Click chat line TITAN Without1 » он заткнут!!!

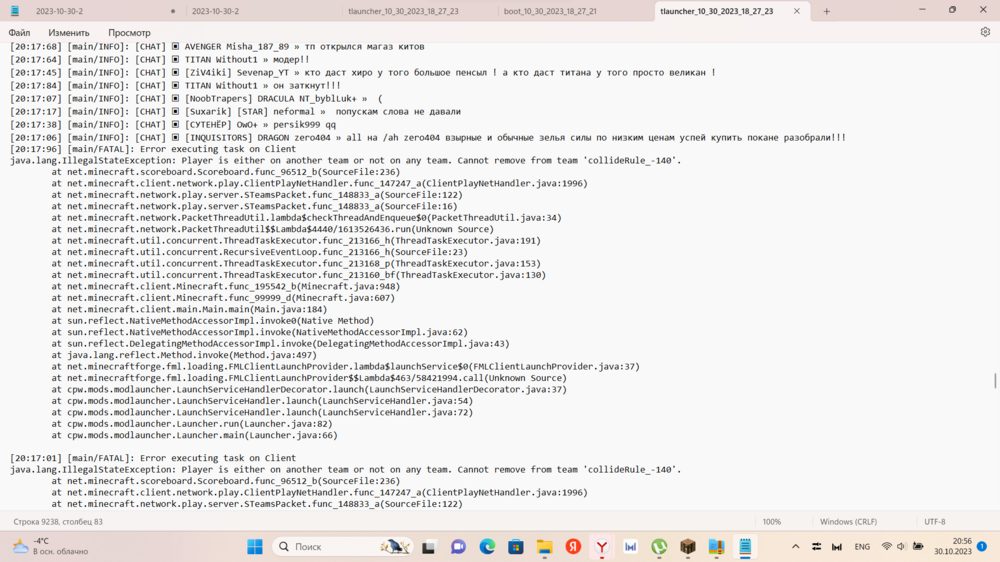click(175, 85)
